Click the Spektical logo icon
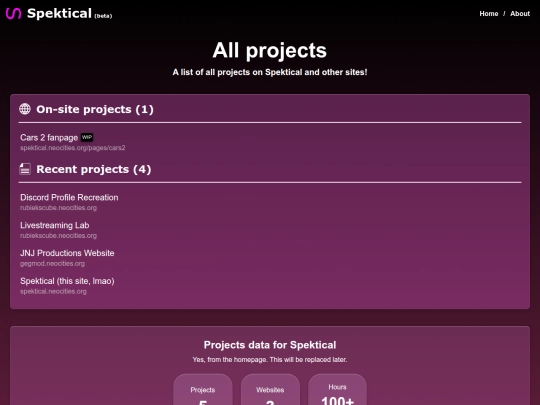Image resolution: width=540 pixels, height=405 pixels. click(x=13, y=13)
